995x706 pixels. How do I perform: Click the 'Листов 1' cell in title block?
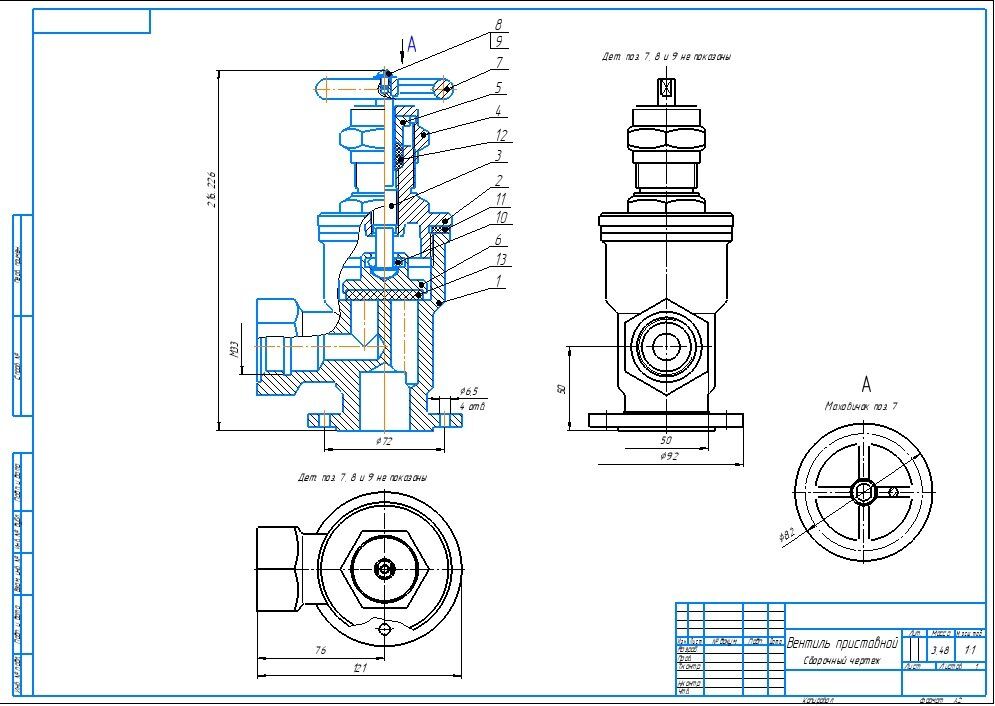[x=961, y=666]
